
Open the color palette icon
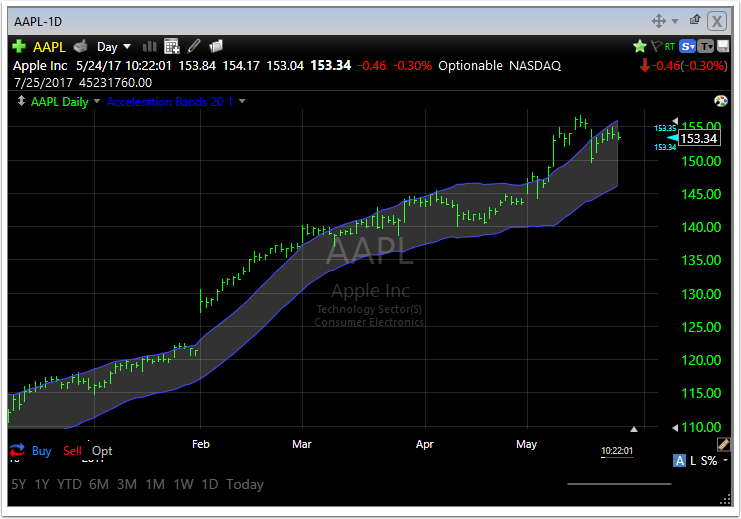pyautogui.click(x=721, y=101)
